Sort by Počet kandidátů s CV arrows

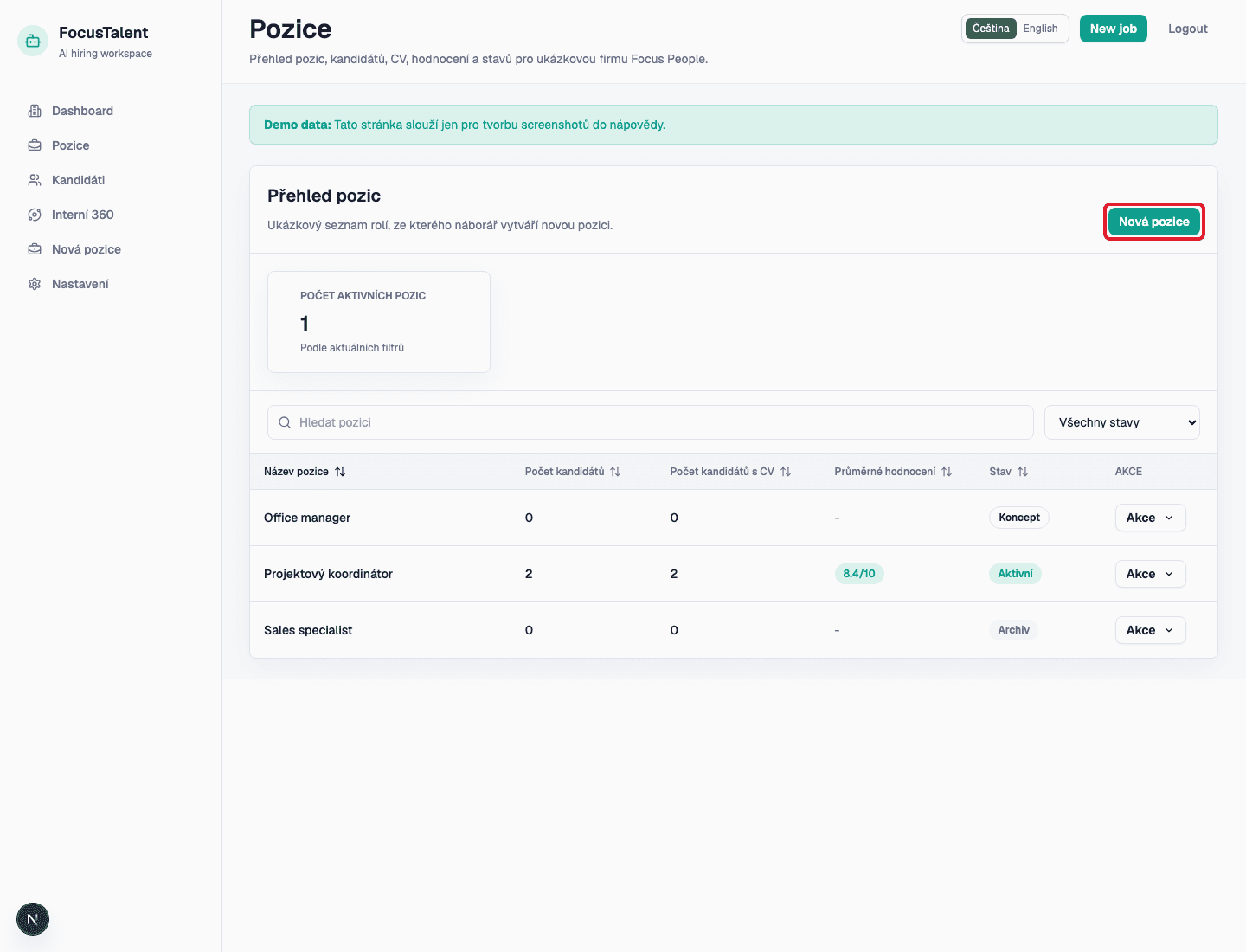click(x=786, y=472)
